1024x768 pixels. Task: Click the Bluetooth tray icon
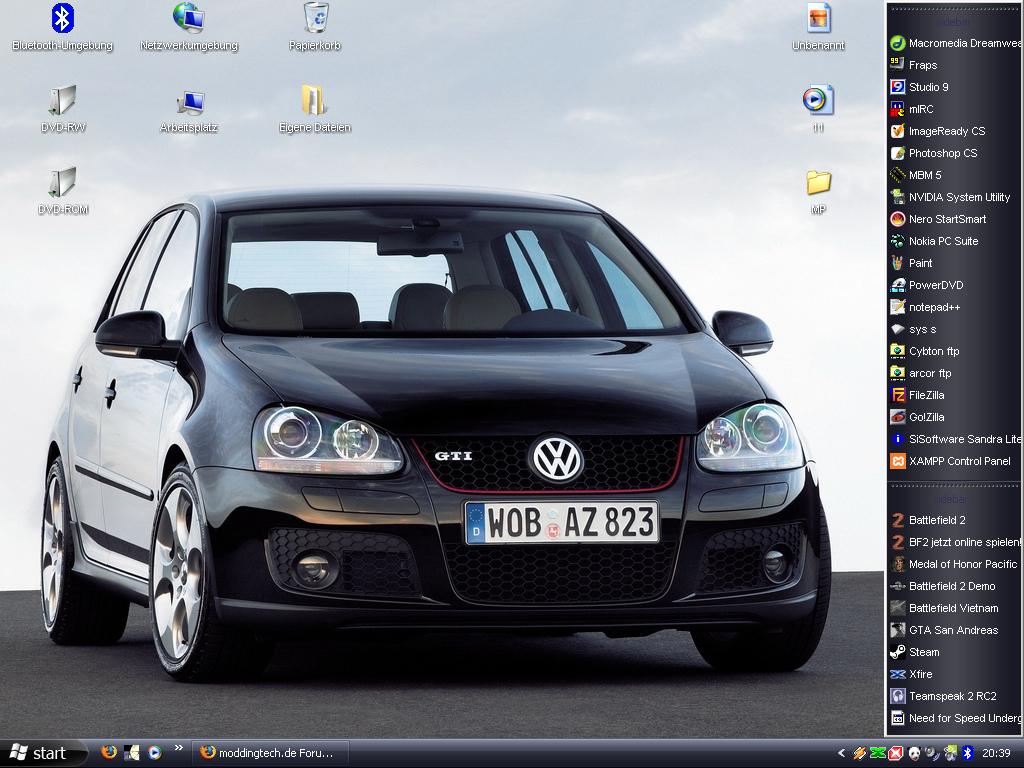pos(967,753)
